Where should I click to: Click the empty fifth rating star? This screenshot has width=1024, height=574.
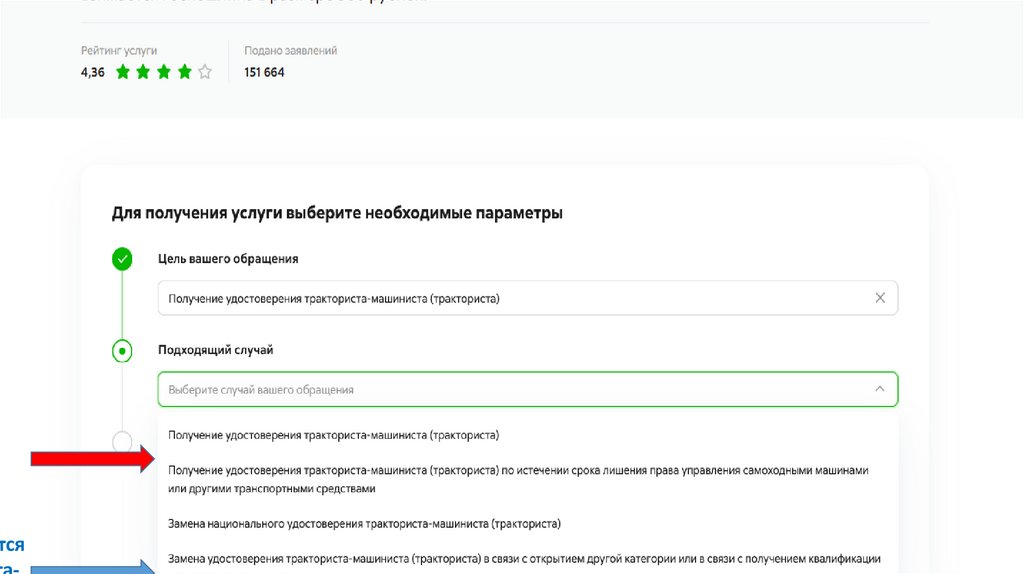click(x=205, y=72)
